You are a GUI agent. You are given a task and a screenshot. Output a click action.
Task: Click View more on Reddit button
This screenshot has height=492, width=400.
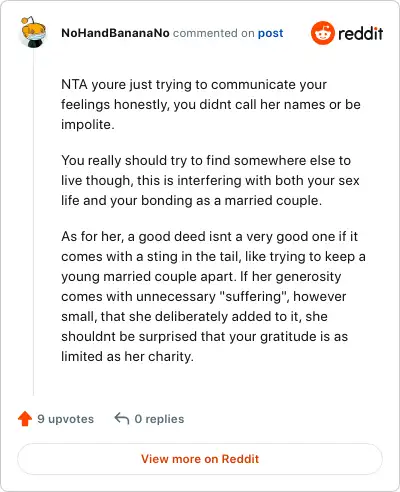(x=200, y=459)
